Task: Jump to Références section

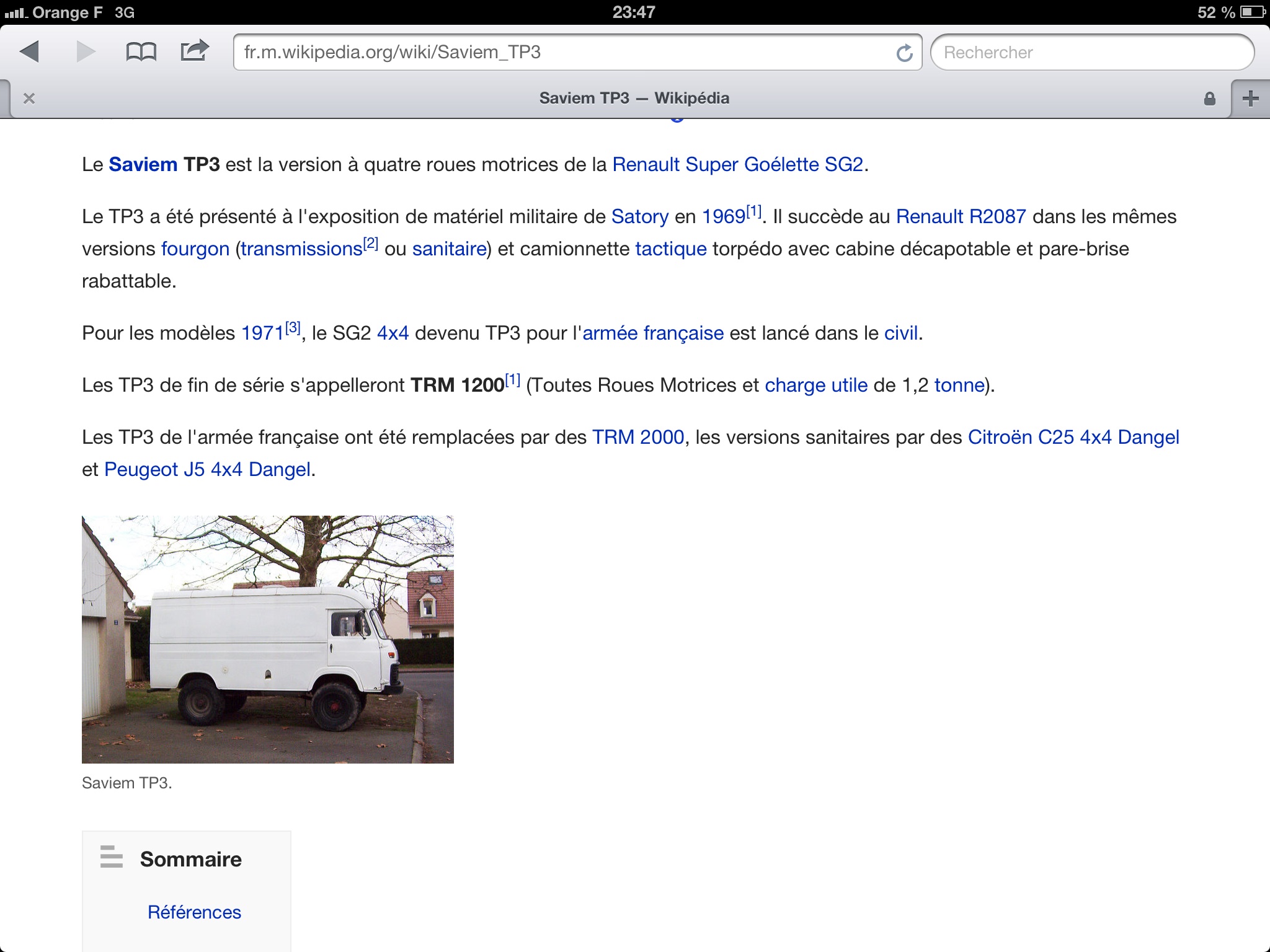Action: point(194,912)
